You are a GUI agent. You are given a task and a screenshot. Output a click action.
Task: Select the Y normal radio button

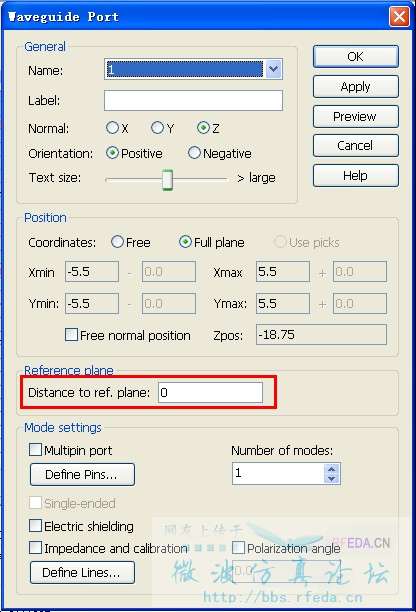(x=157, y=128)
